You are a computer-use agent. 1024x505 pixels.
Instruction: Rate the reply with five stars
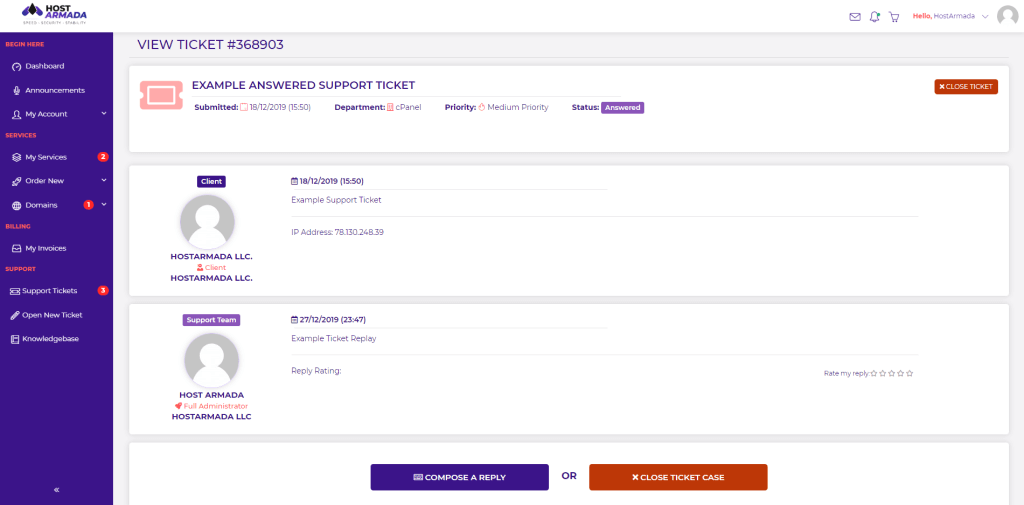pos(910,374)
